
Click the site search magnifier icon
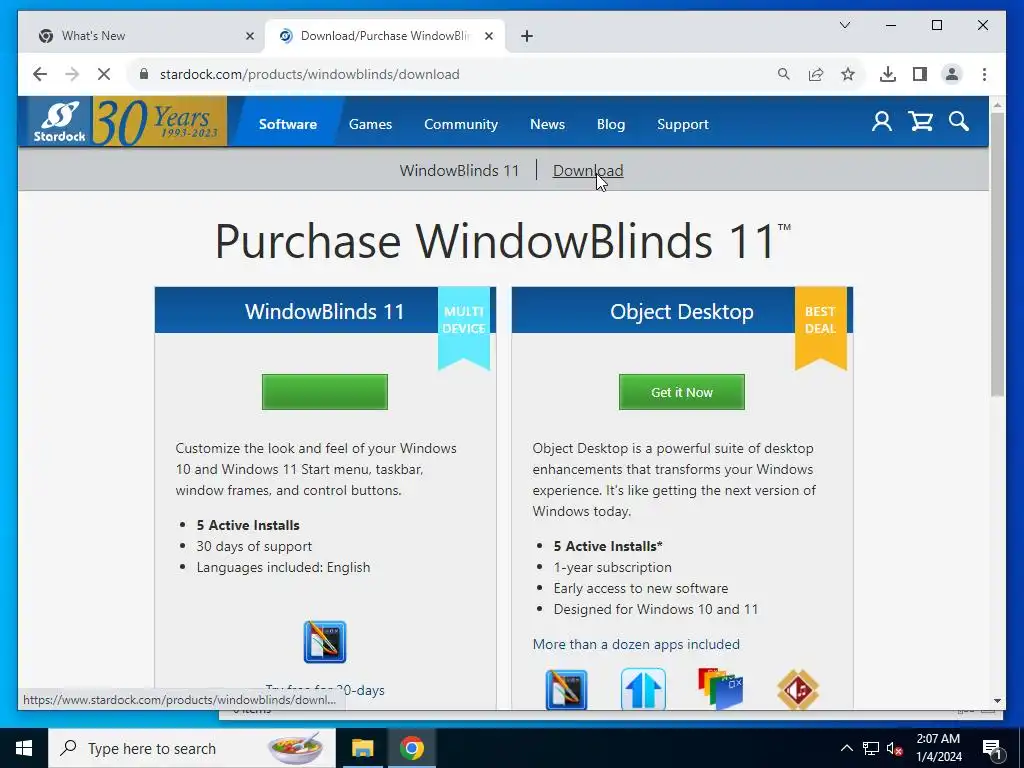pos(959,121)
